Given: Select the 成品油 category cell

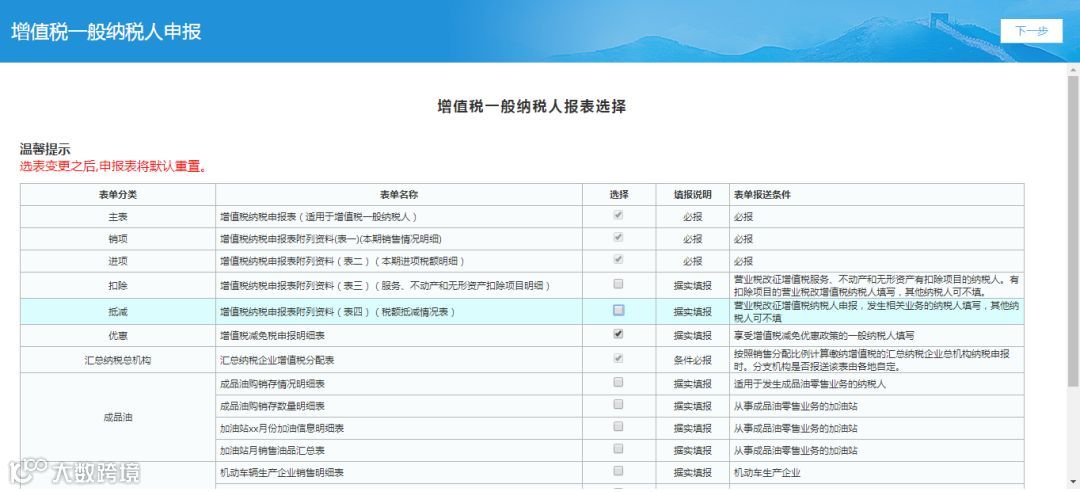Looking at the screenshot, I should [118, 418].
